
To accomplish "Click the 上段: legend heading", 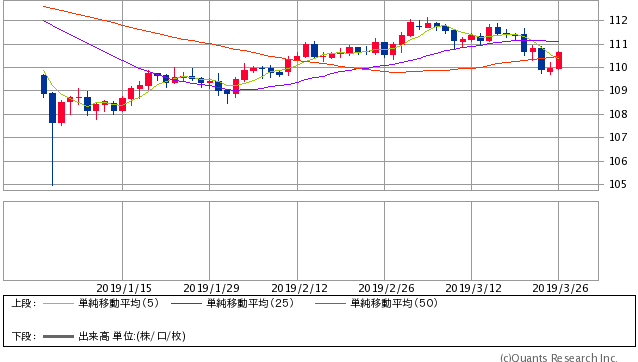I will coord(24,303).
